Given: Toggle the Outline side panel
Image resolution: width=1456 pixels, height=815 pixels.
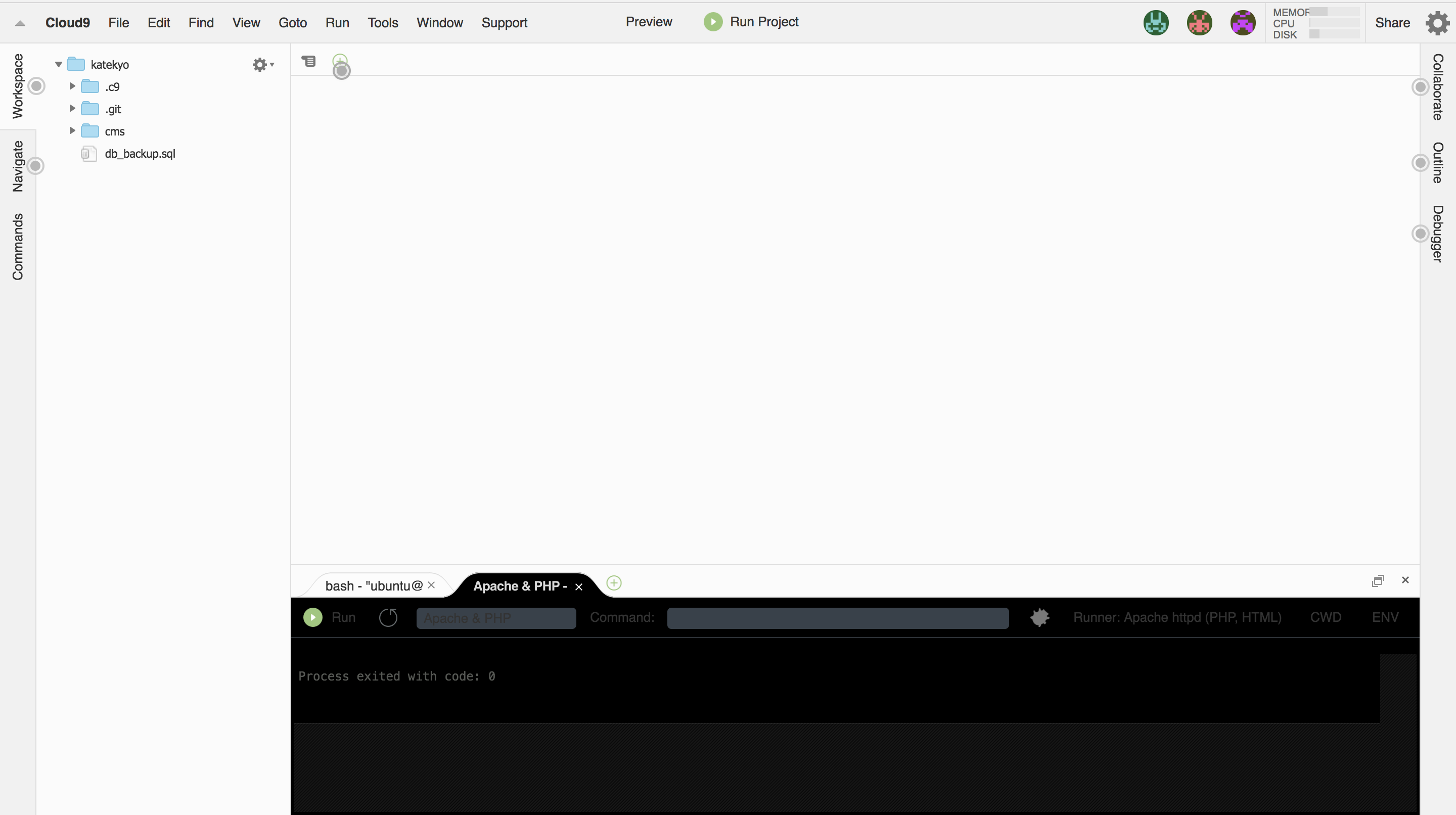Looking at the screenshot, I should (x=1437, y=163).
